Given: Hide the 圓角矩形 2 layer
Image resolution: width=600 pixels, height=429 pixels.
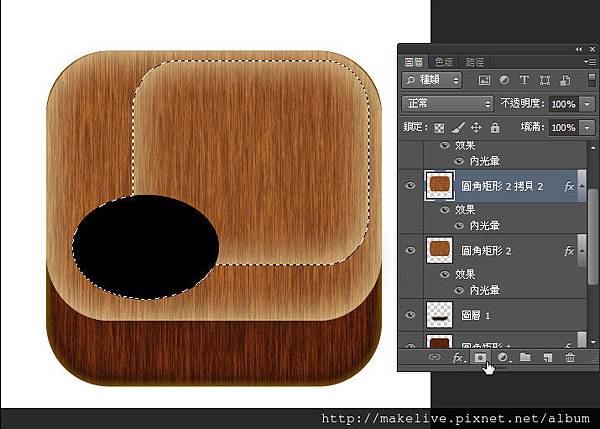Looking at the screenshot, I should 410,250.
